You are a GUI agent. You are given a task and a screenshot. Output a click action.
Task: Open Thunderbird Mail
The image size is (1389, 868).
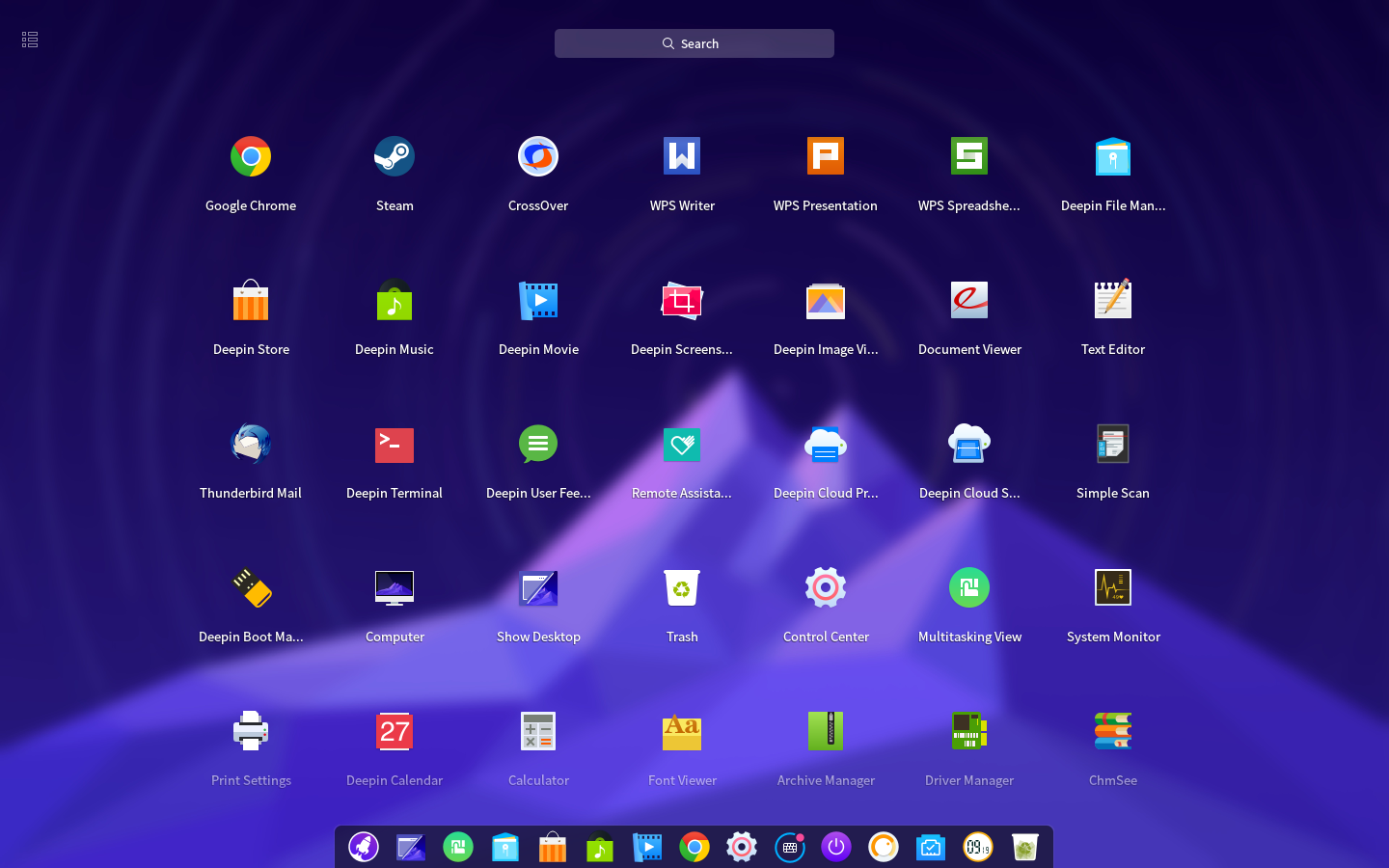[x=251, y=444]
